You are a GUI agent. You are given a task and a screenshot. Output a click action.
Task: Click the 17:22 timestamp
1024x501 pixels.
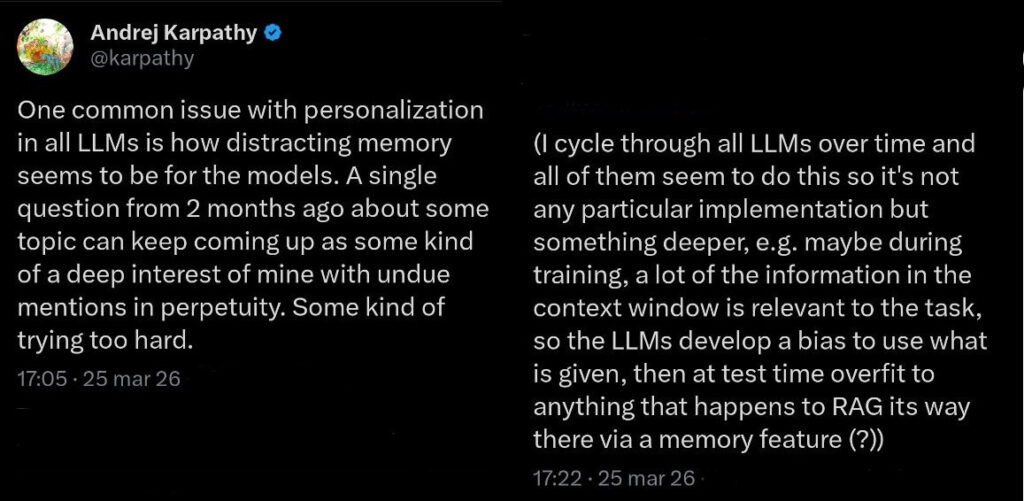tap(555, 477)
